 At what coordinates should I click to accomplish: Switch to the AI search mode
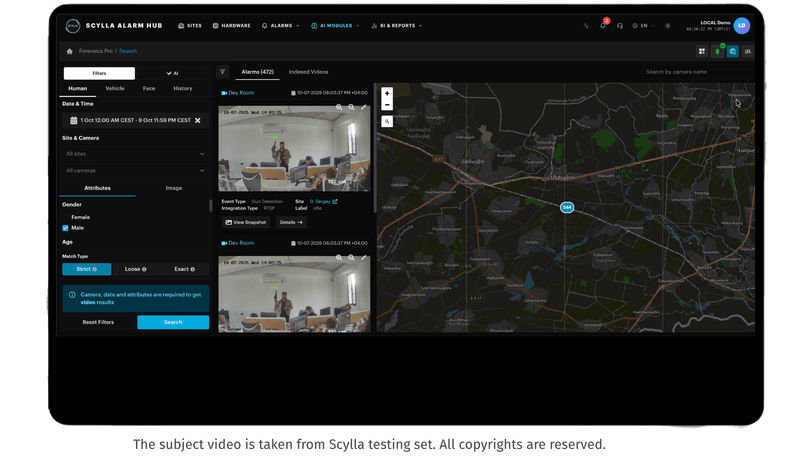tap(172, 74)
